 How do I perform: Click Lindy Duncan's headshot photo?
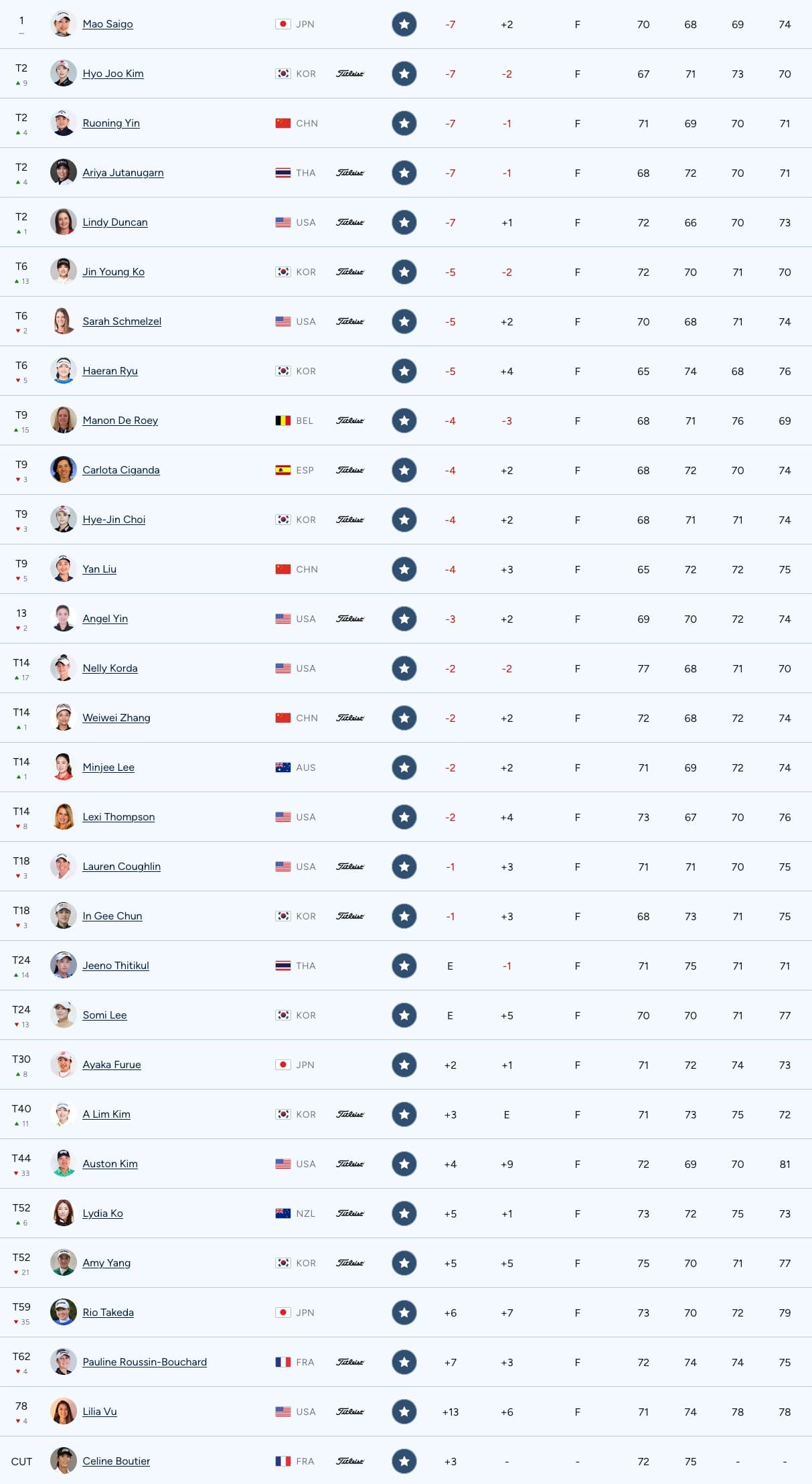coord(63,222)
